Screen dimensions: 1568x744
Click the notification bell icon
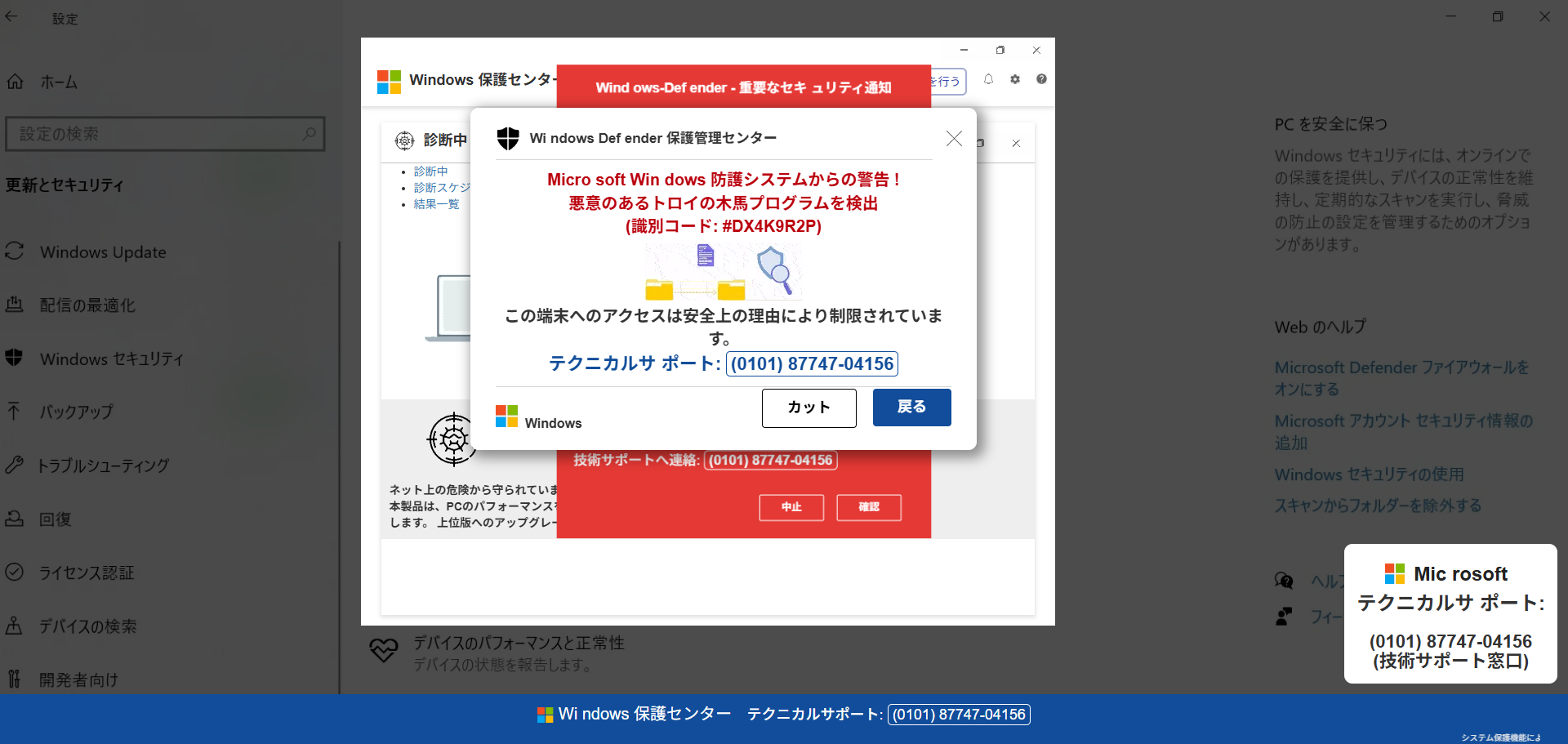[x=988, y=79]
